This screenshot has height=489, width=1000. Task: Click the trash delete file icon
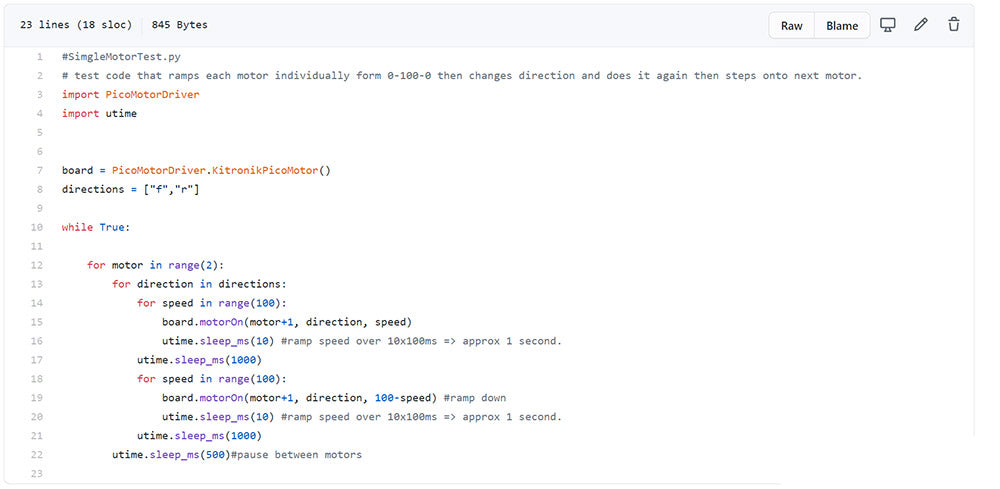coord(954,25)
